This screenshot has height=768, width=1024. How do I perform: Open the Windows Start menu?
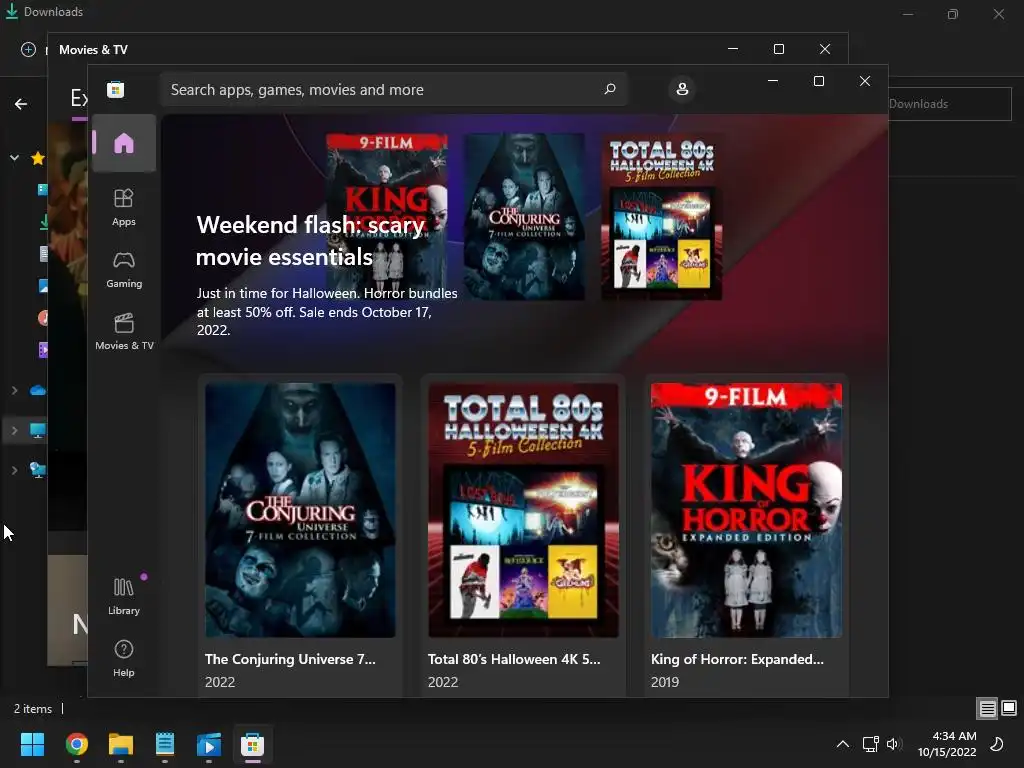click(32, 744)
